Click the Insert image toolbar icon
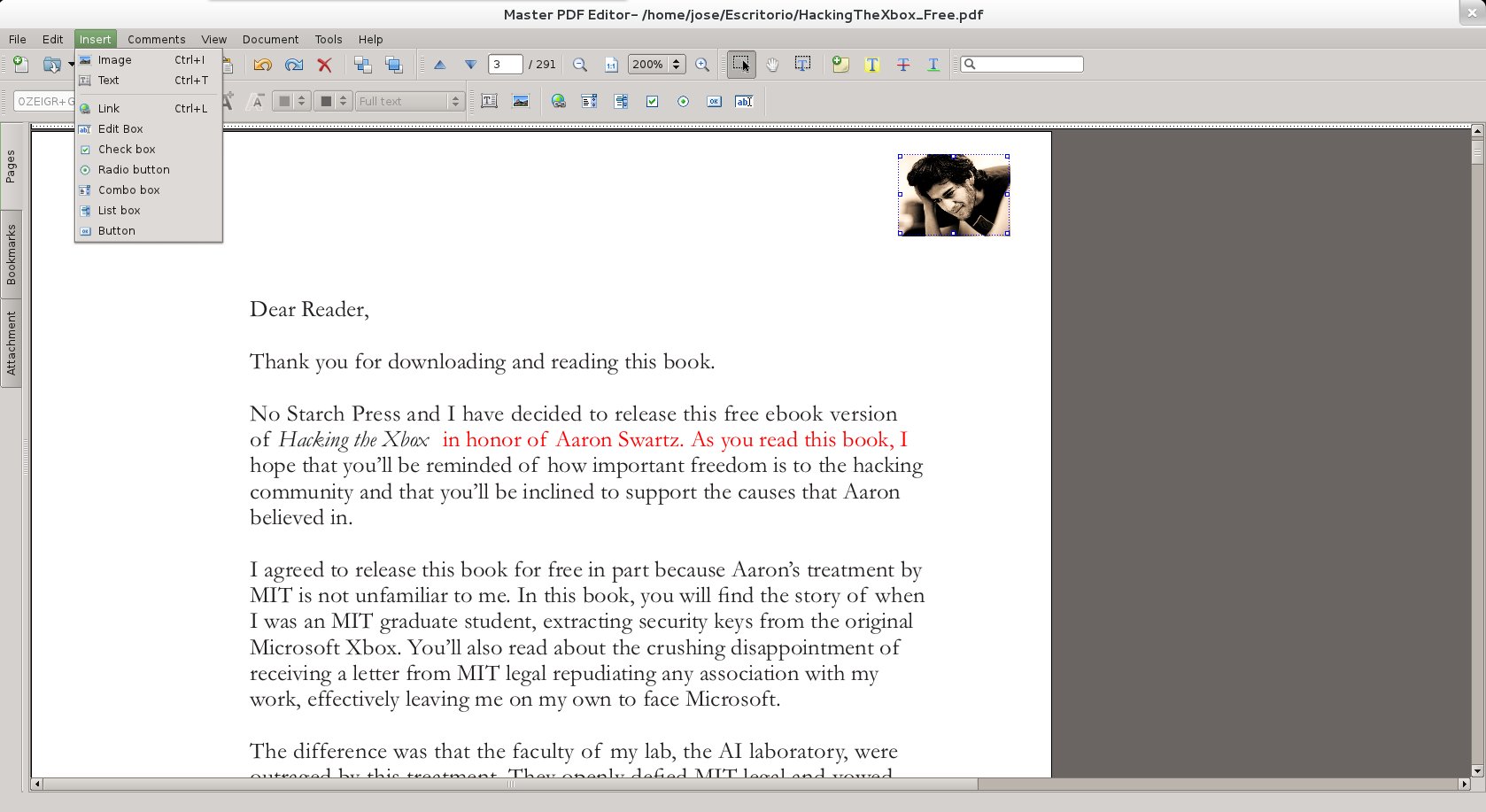Image resolution: width=1486 pixels, height=812 pixels. click(x=521, y=102)
